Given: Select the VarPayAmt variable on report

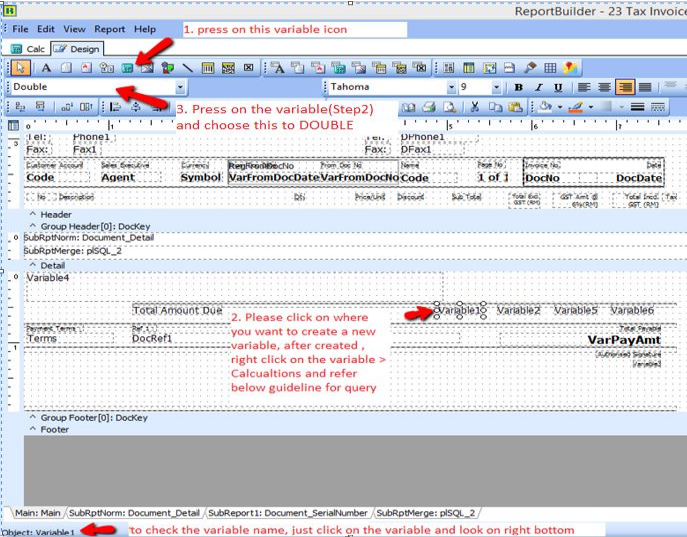Looking at the screenshot, I should [x=625, y=340].
